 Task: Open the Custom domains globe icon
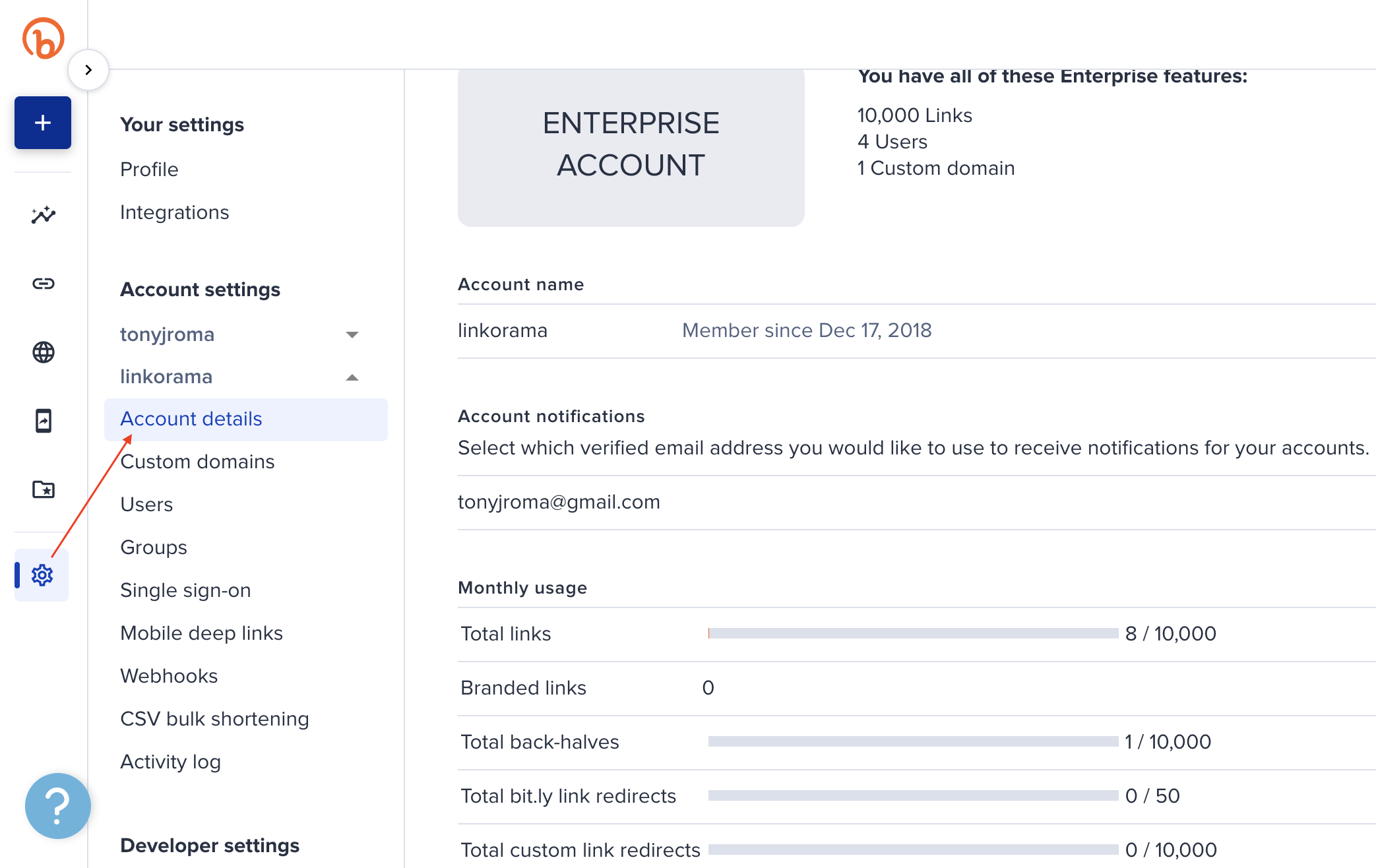pyautogui.click(x=44, y=352)
